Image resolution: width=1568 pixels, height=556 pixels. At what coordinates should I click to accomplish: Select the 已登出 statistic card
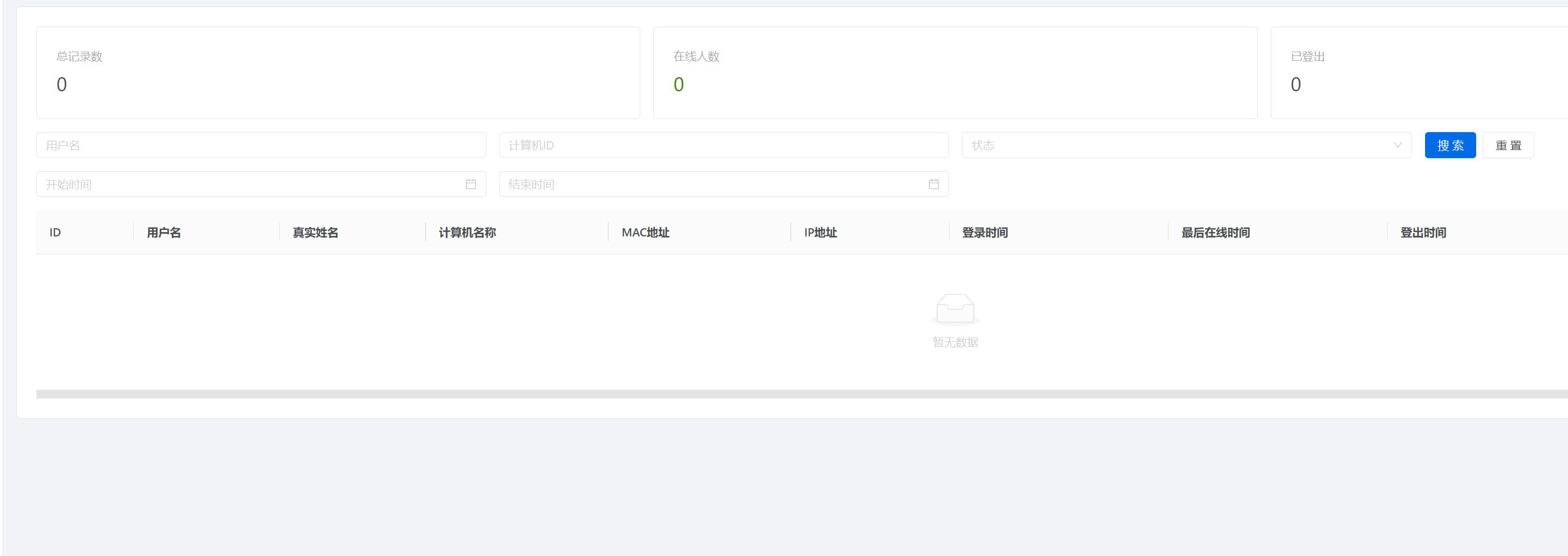pyautogui.click(x=1418, y=72)
